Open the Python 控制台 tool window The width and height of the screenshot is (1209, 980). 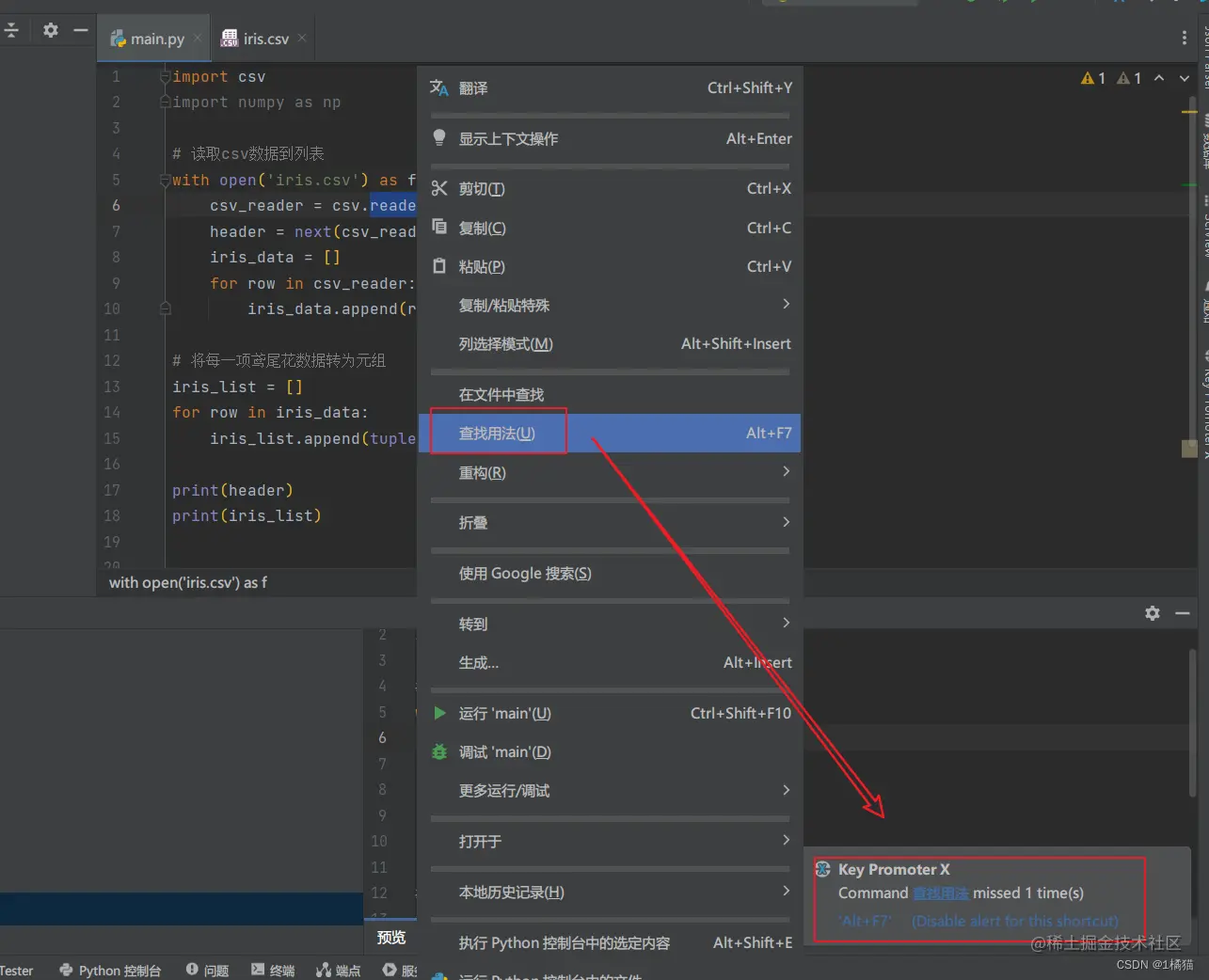coord(110,970)
